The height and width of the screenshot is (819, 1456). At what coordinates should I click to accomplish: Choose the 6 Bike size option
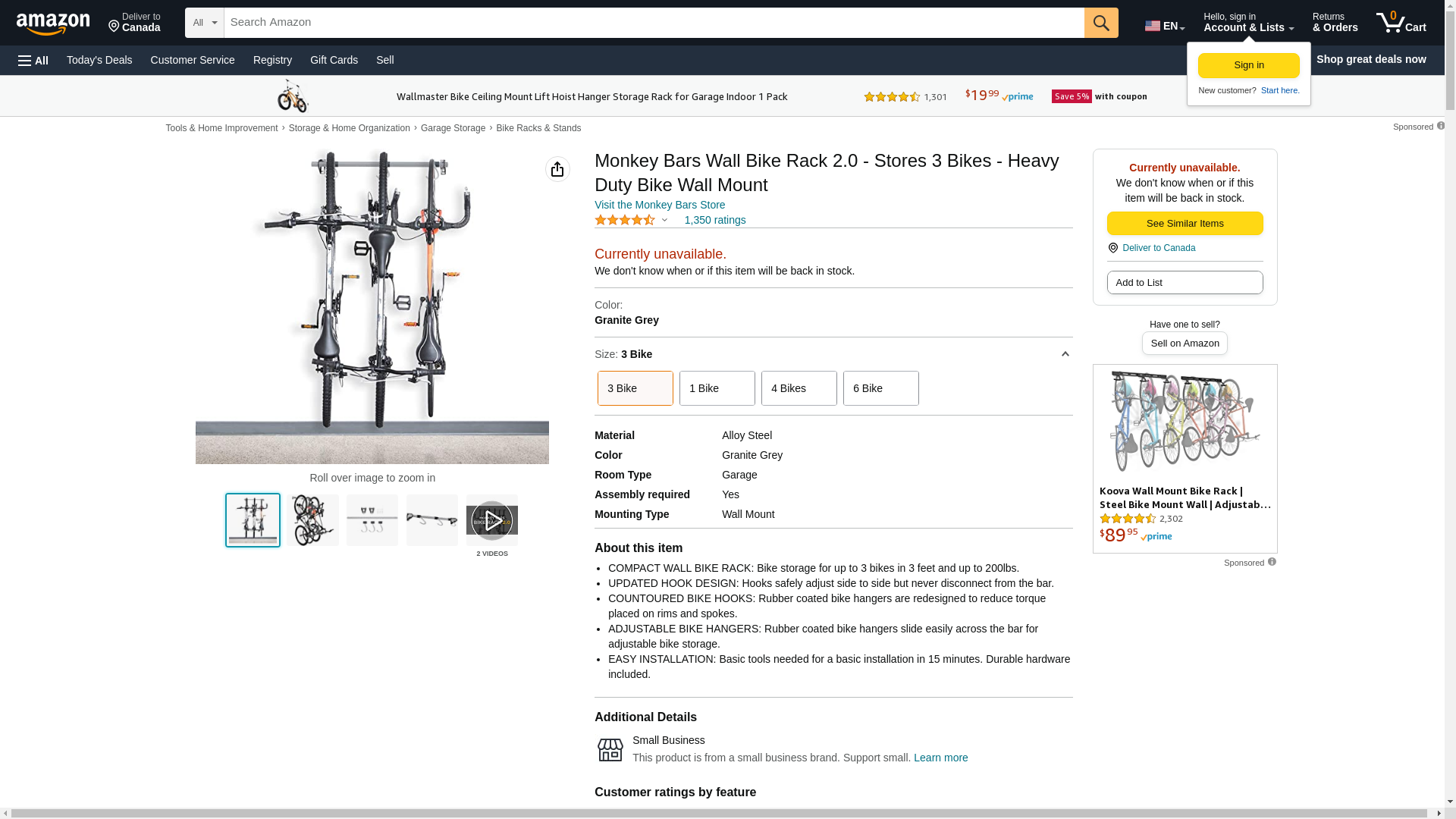880,388
